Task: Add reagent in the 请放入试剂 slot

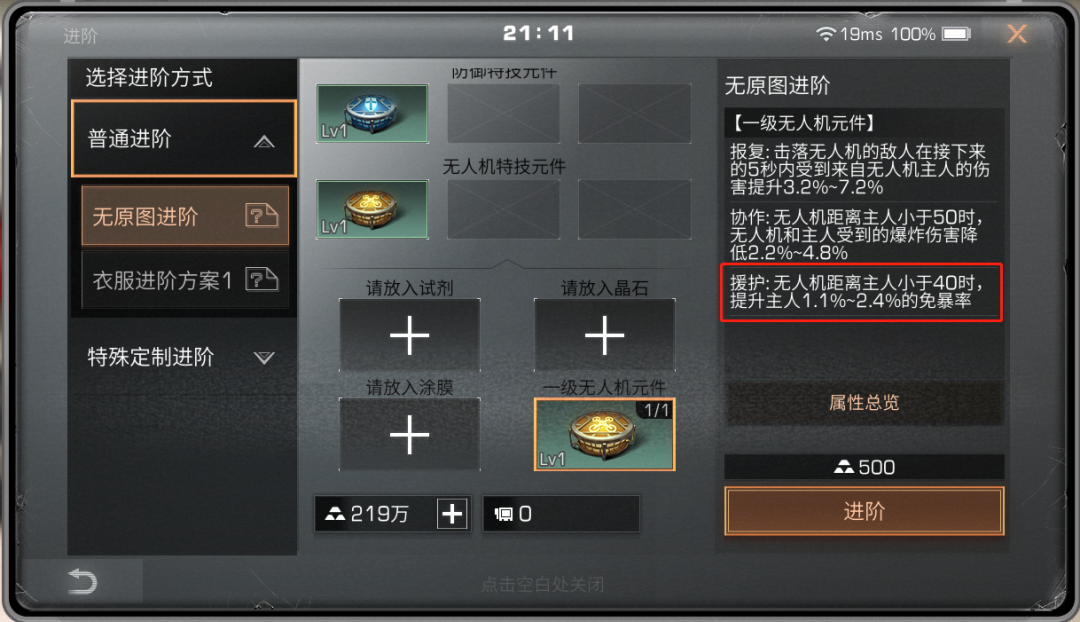Action: [x=409, y=335]
